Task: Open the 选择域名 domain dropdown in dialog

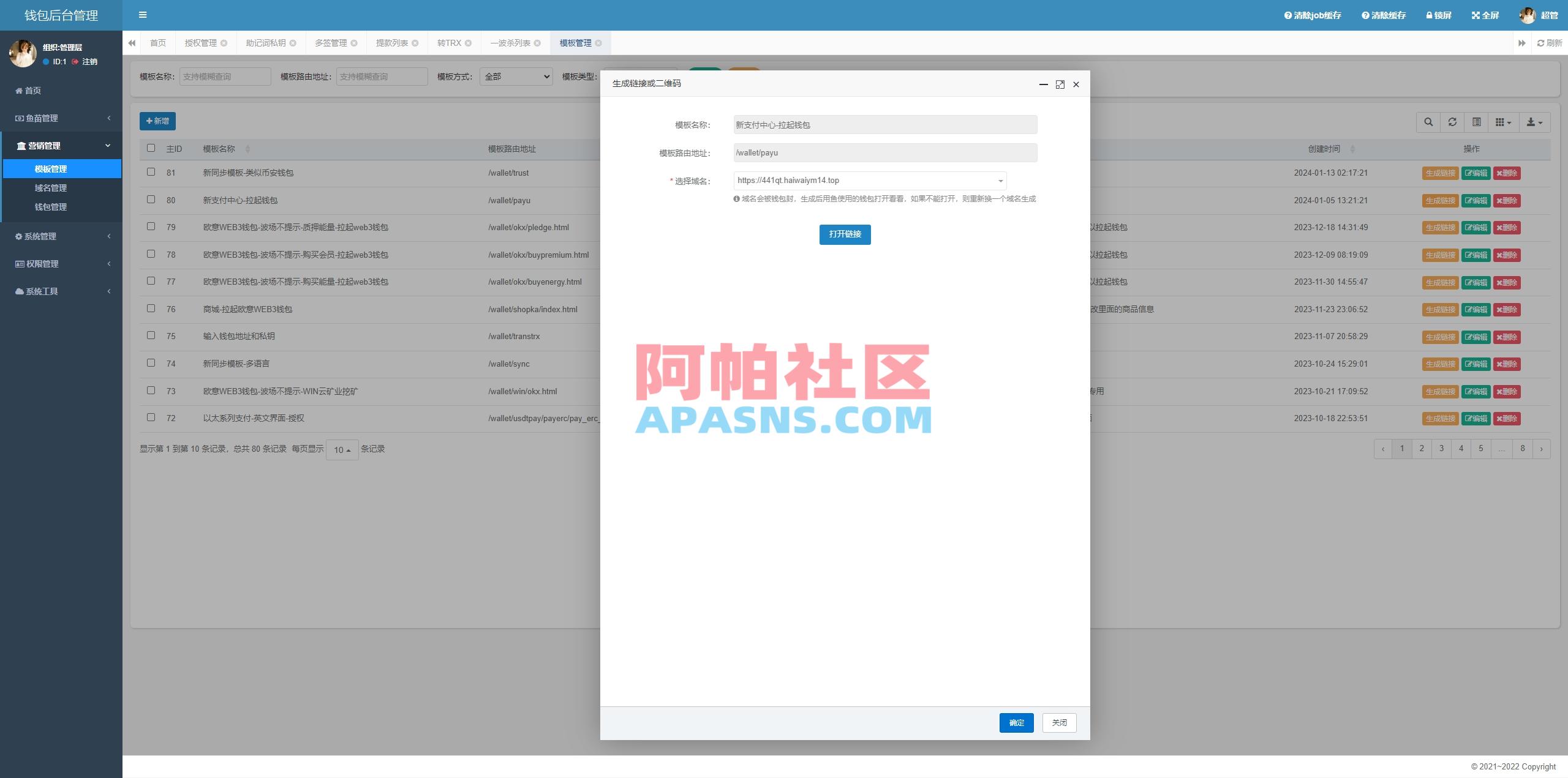Action: coord(998,181)
